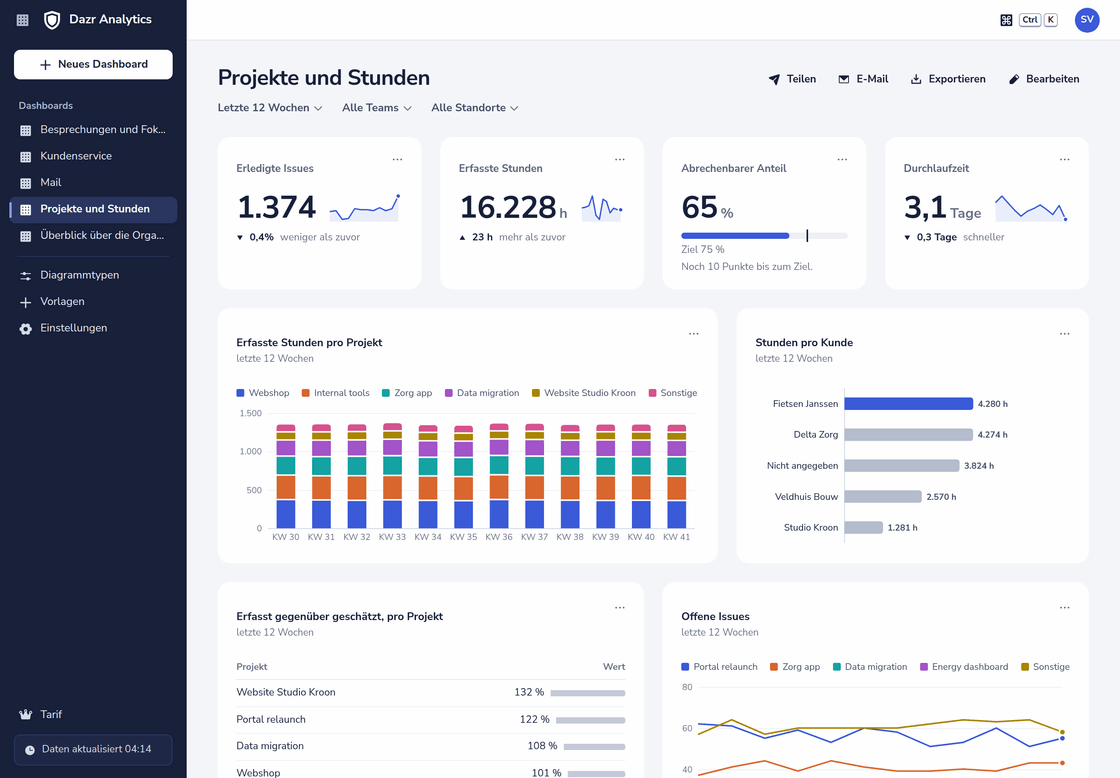Open options of Erfasst gegenüber geschätzt card

tap(619, 607)
